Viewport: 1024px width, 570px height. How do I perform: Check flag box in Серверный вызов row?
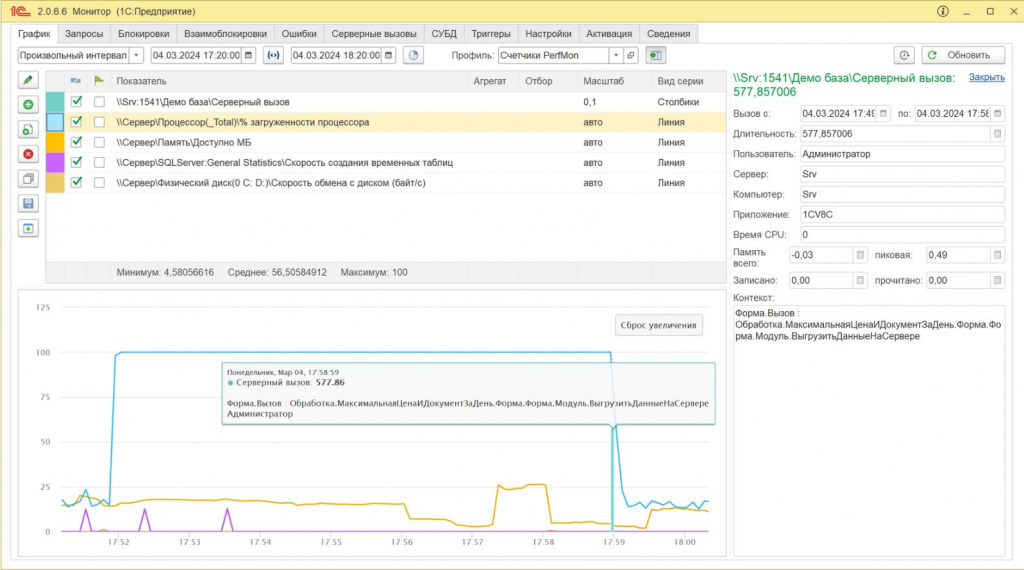click(x=99, y=102)
